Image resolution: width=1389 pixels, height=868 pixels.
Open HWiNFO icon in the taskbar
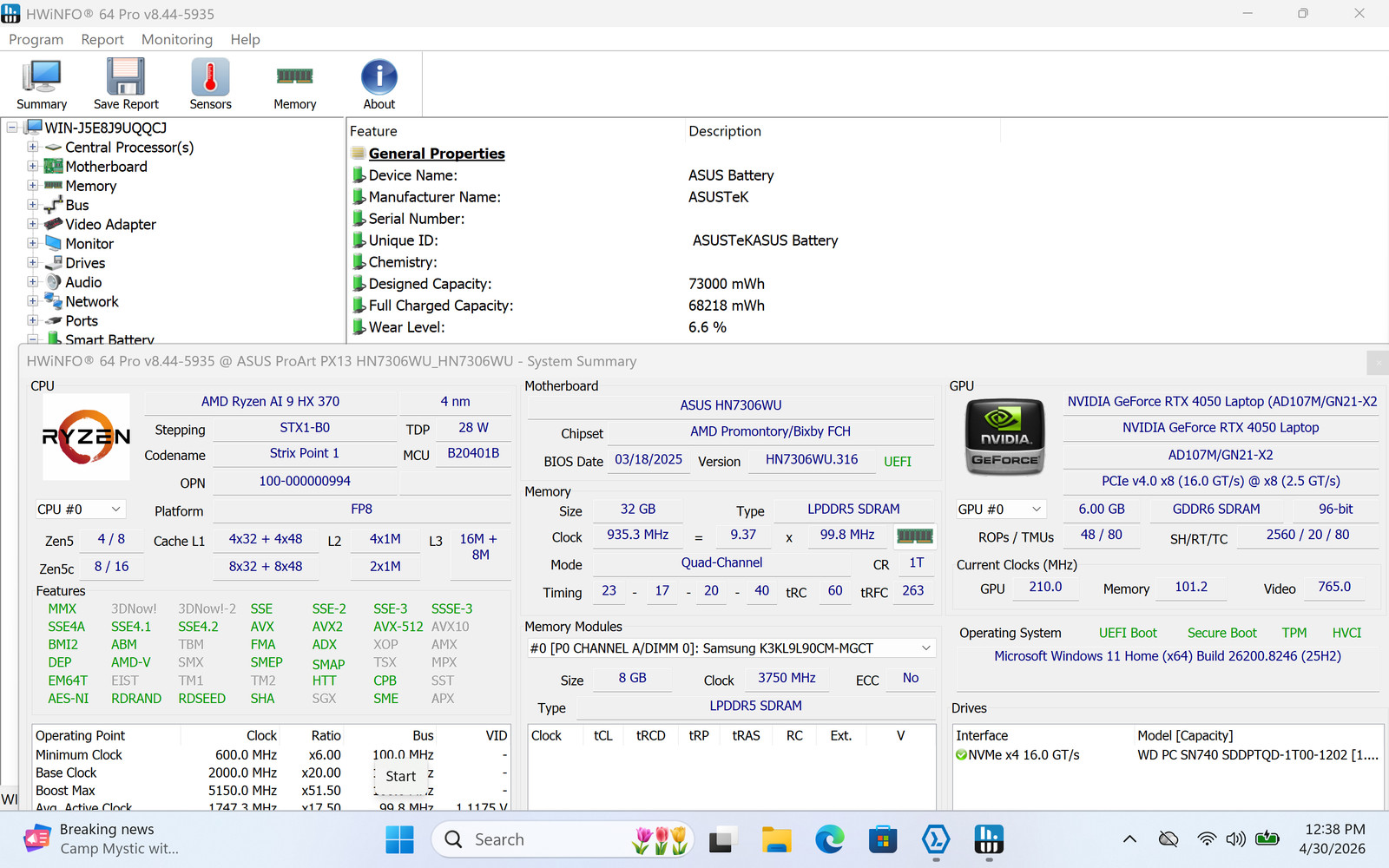coord(989,839)
